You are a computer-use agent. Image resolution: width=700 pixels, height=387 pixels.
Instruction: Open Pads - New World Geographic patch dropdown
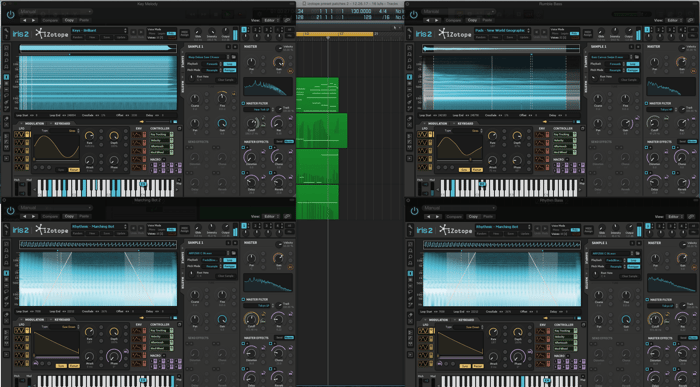click(503, 30)
